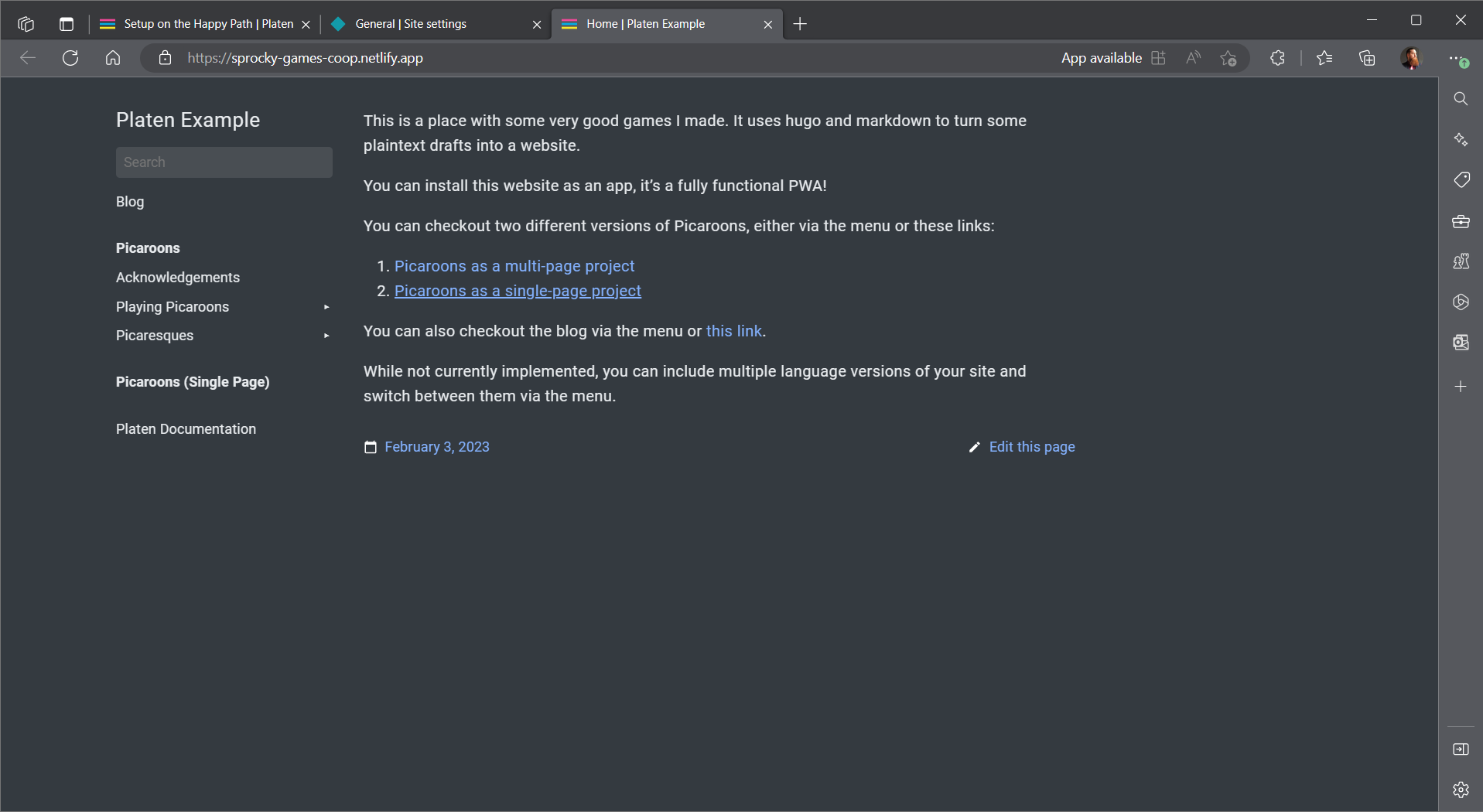The image size is (1483, 812).
Task: Toggle the Edge sidebar hide button
Action: (1461, 749)
